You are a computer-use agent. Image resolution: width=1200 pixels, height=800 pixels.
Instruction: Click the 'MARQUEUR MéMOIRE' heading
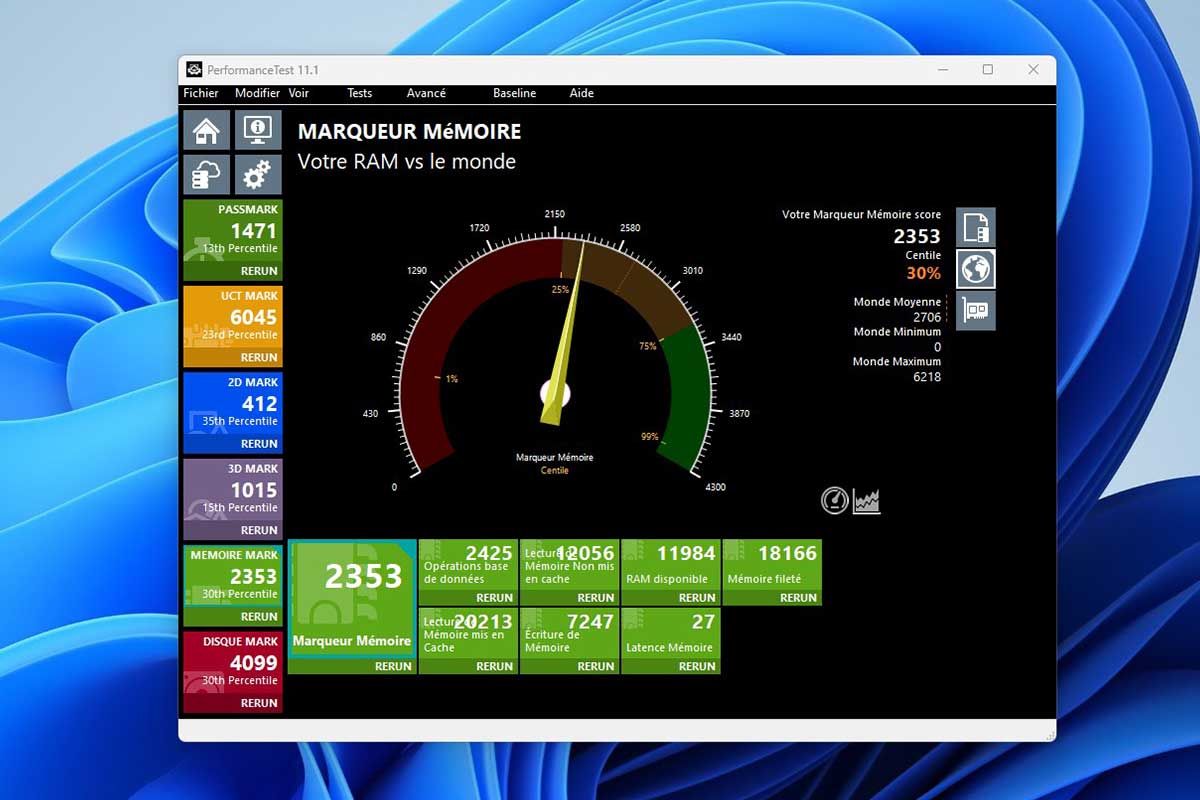[409, 132]
